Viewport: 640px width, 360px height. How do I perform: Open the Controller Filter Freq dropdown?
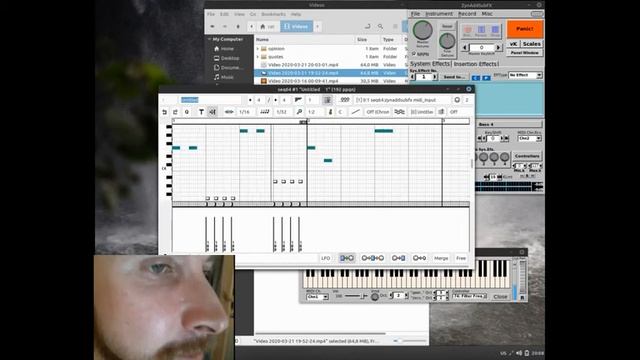(469, 296)
